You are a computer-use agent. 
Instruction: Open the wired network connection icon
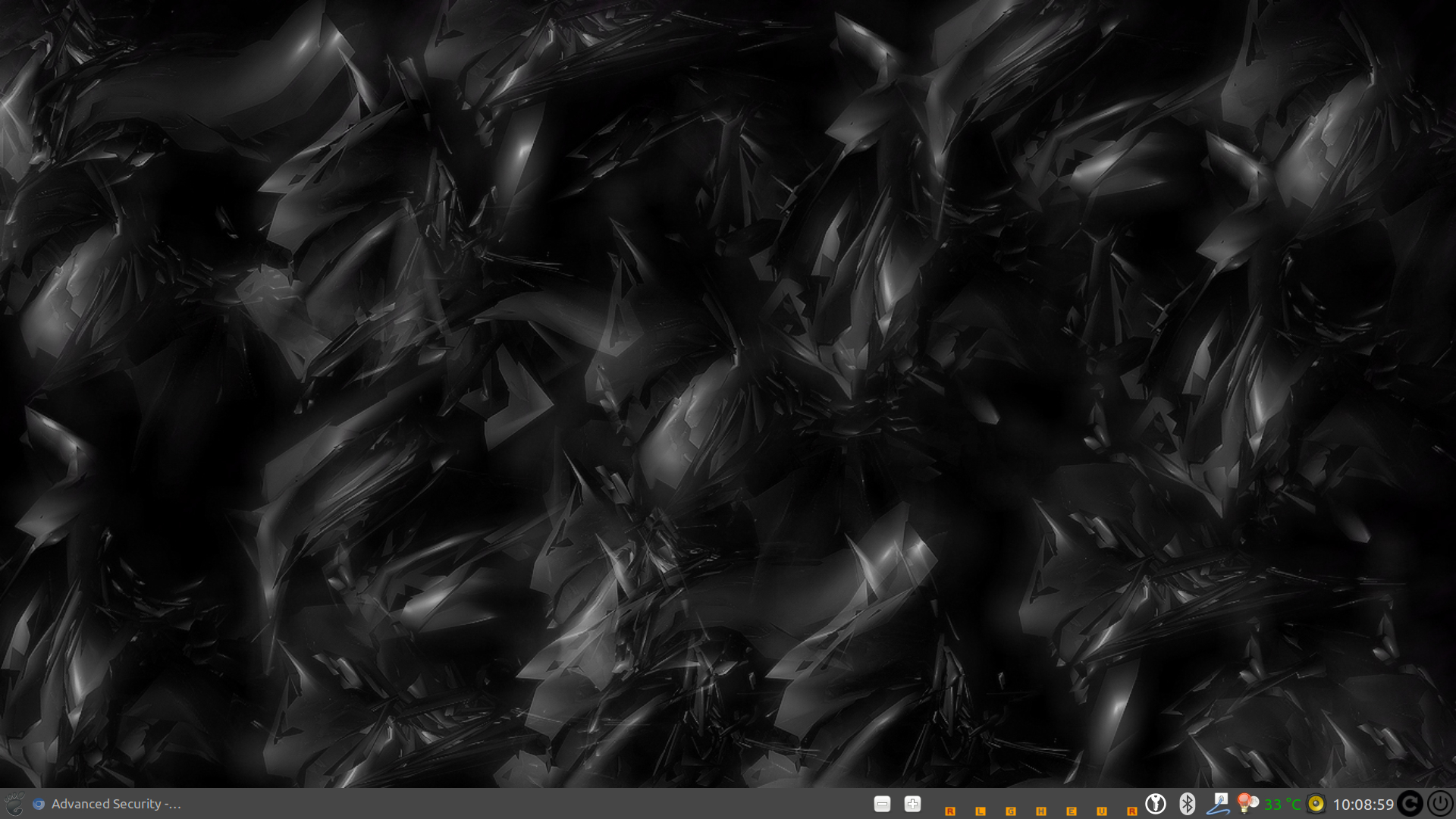[1218, 804]
